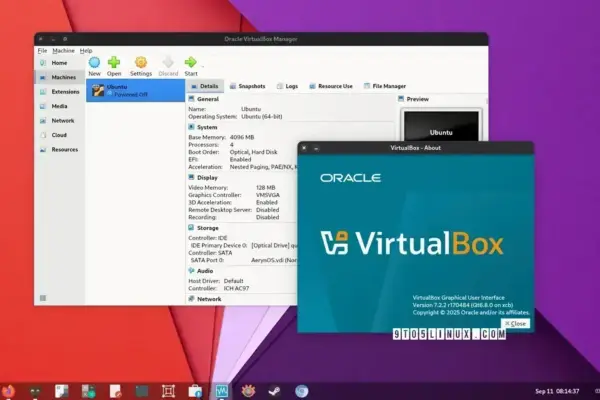This screenshot has width=600, height=400.
Task: Click the About dialog minimize button
Action: (316, 148)
